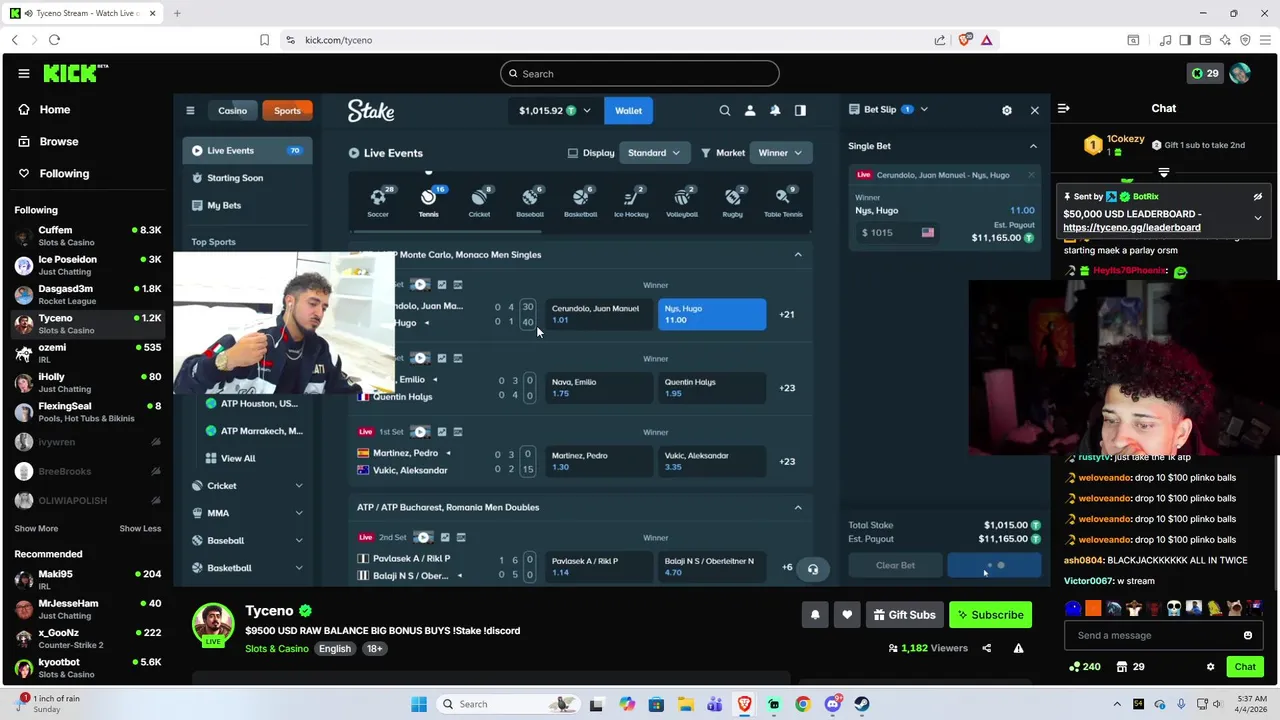Viewport: 1280px width, 720px height.
Task: Select the Rugby sport icon
Action: pyautogui.click(x=732, y=201)
